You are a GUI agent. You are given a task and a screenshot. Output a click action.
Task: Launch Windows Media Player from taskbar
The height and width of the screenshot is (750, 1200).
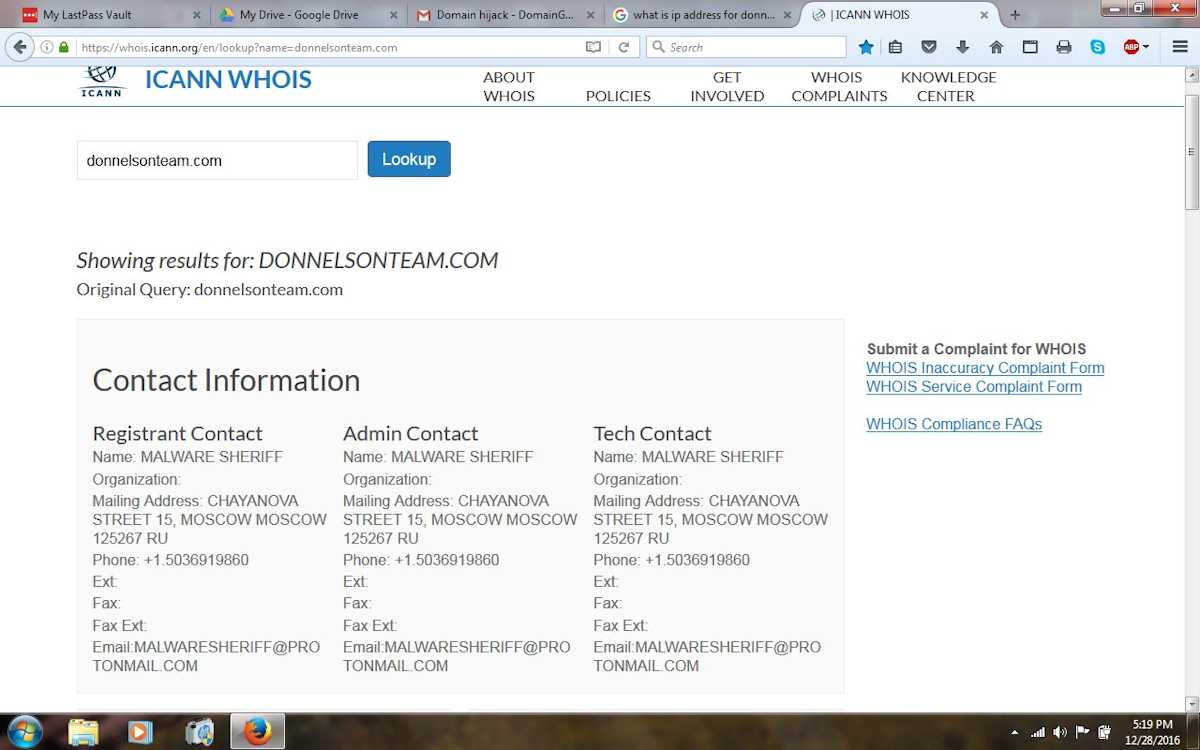tap(141, 732)
